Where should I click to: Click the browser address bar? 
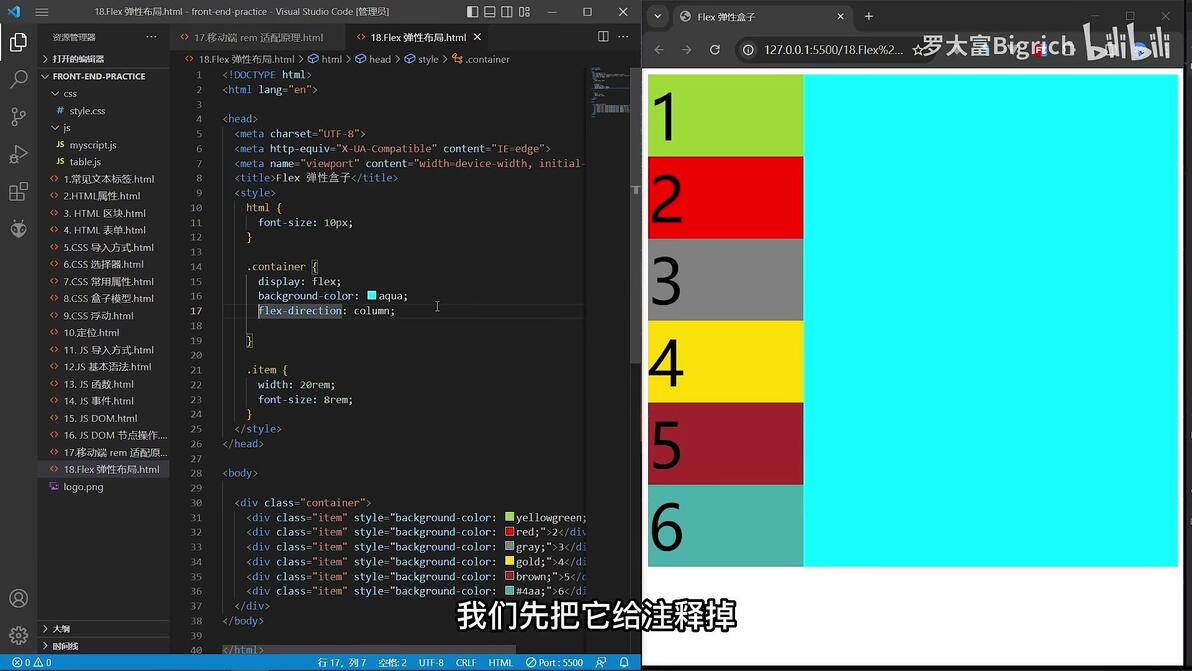tap(832, 49)
